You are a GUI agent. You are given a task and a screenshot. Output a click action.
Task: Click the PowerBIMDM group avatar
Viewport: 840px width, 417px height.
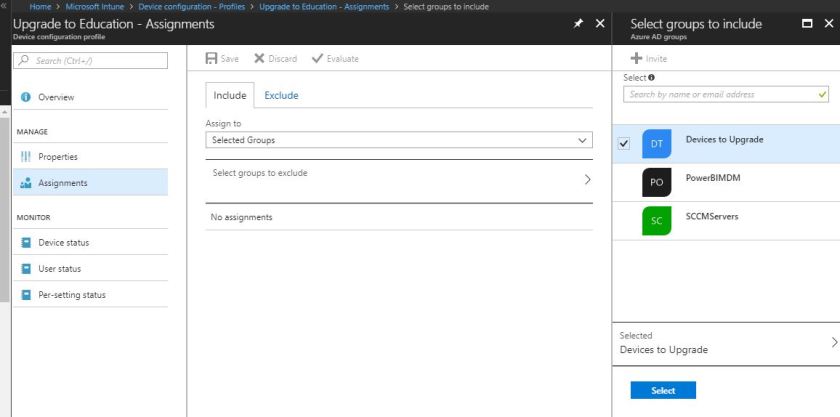[x=656, y=183]
